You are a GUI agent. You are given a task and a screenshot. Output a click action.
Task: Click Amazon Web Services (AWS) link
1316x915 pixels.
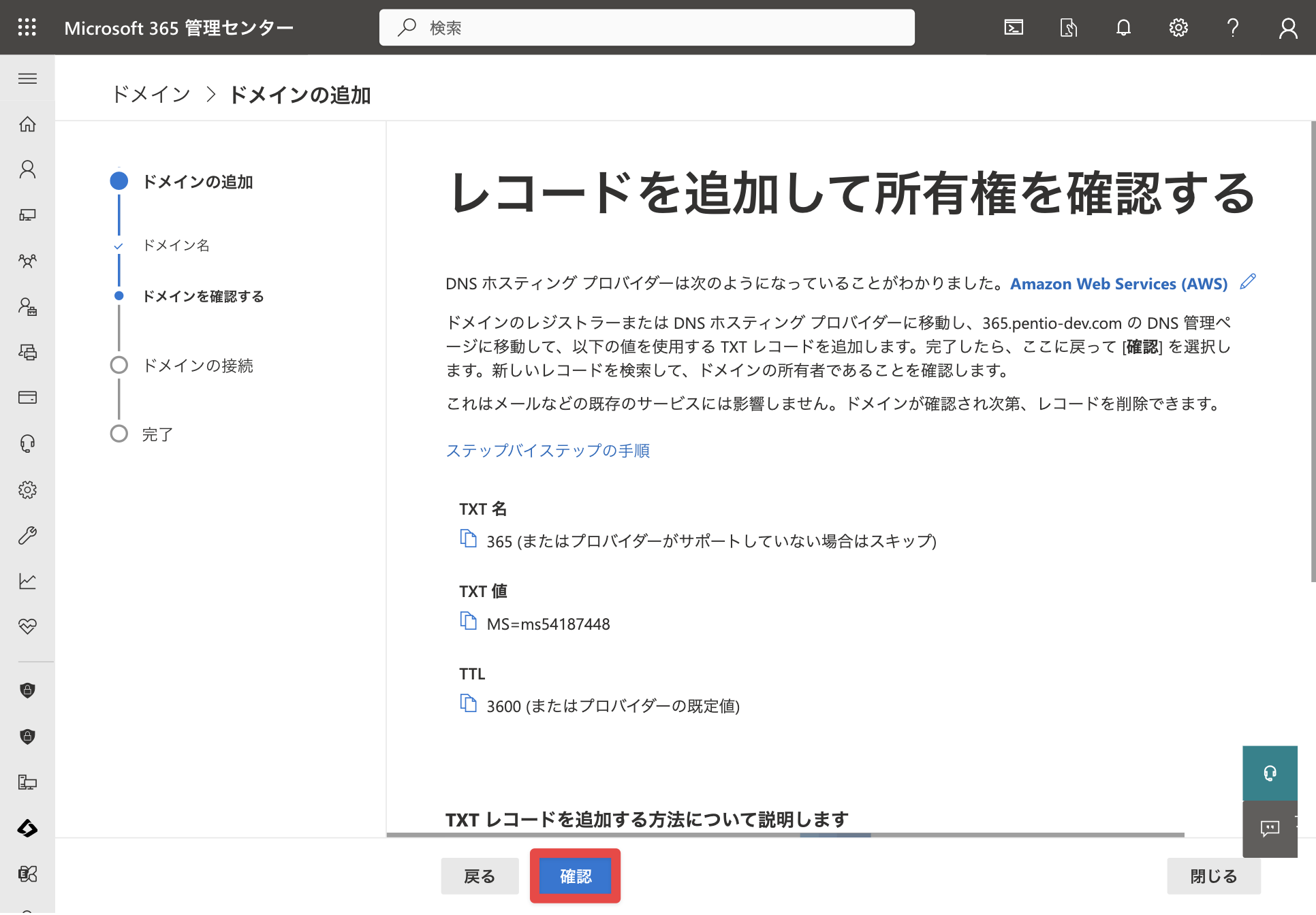(x=1118, y=284)
